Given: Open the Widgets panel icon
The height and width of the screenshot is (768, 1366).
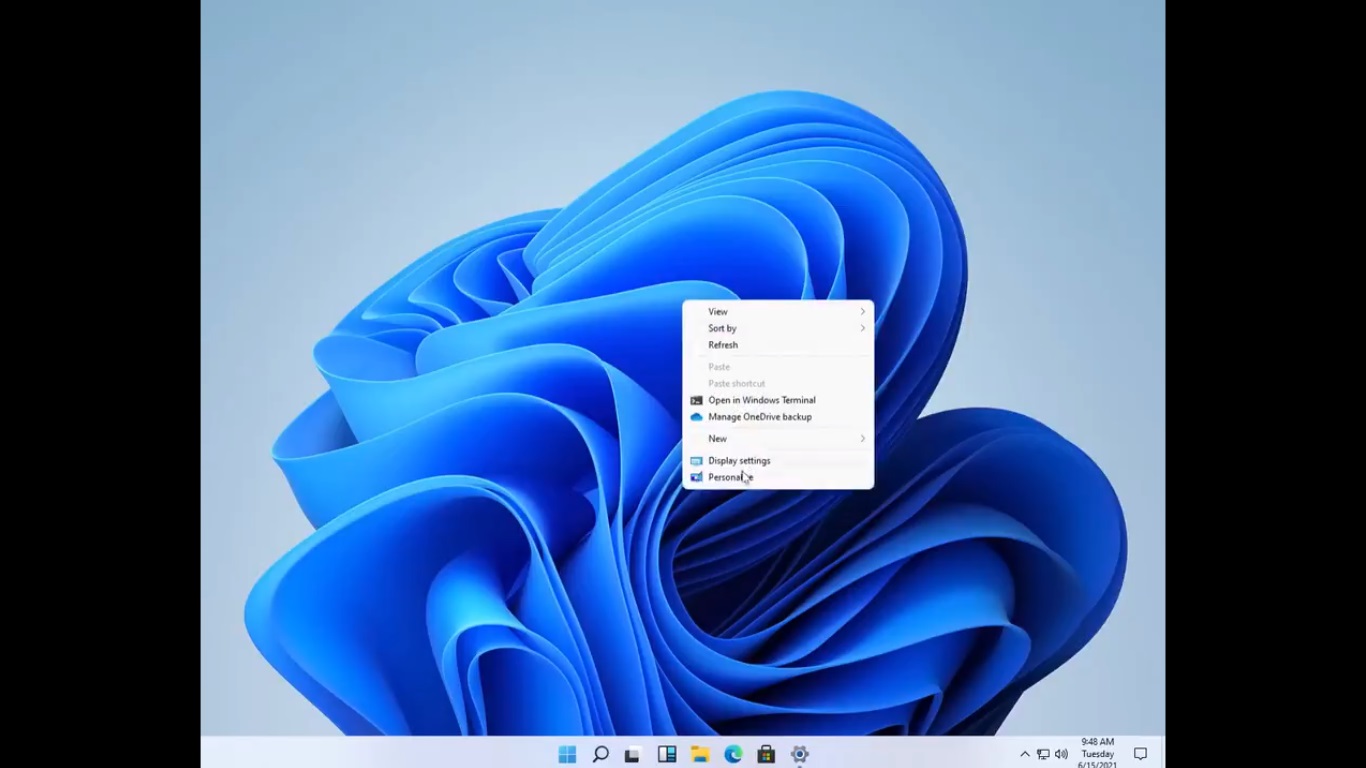Looking at the screenshot, I should [667, 754].
